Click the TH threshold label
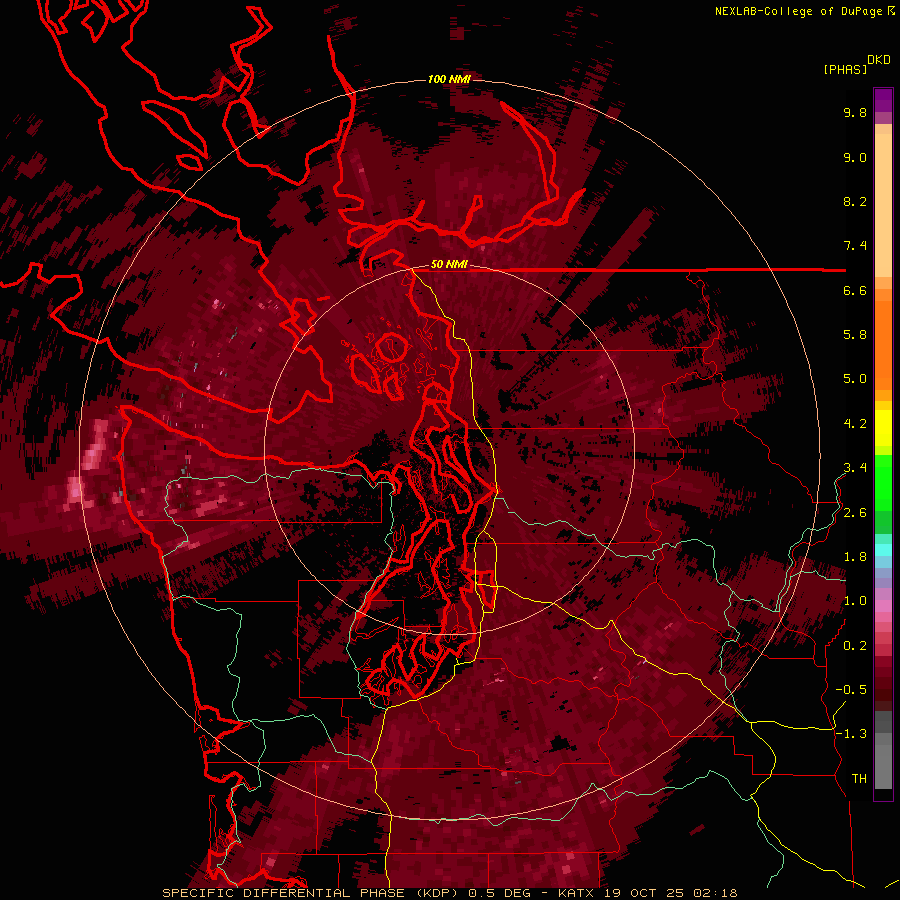 click(x=859, y=779)
